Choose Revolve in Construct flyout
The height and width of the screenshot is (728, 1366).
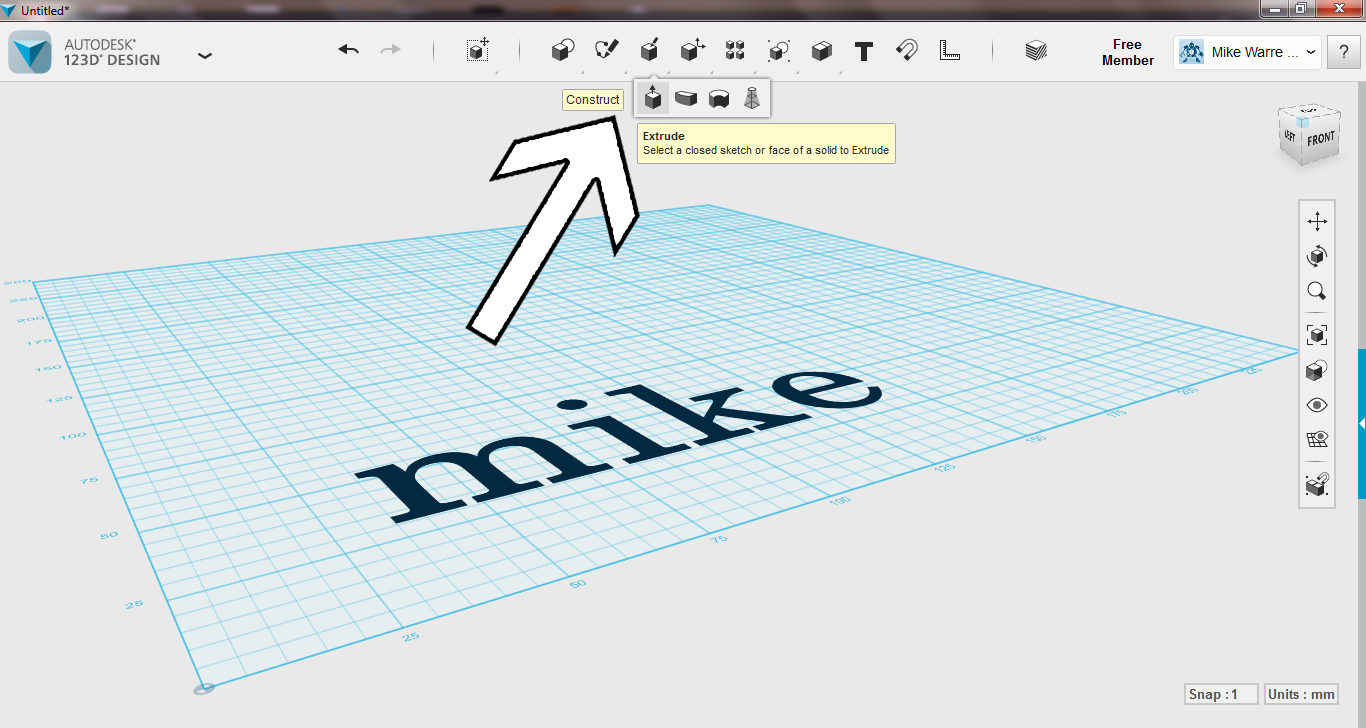tap(718, 98)
